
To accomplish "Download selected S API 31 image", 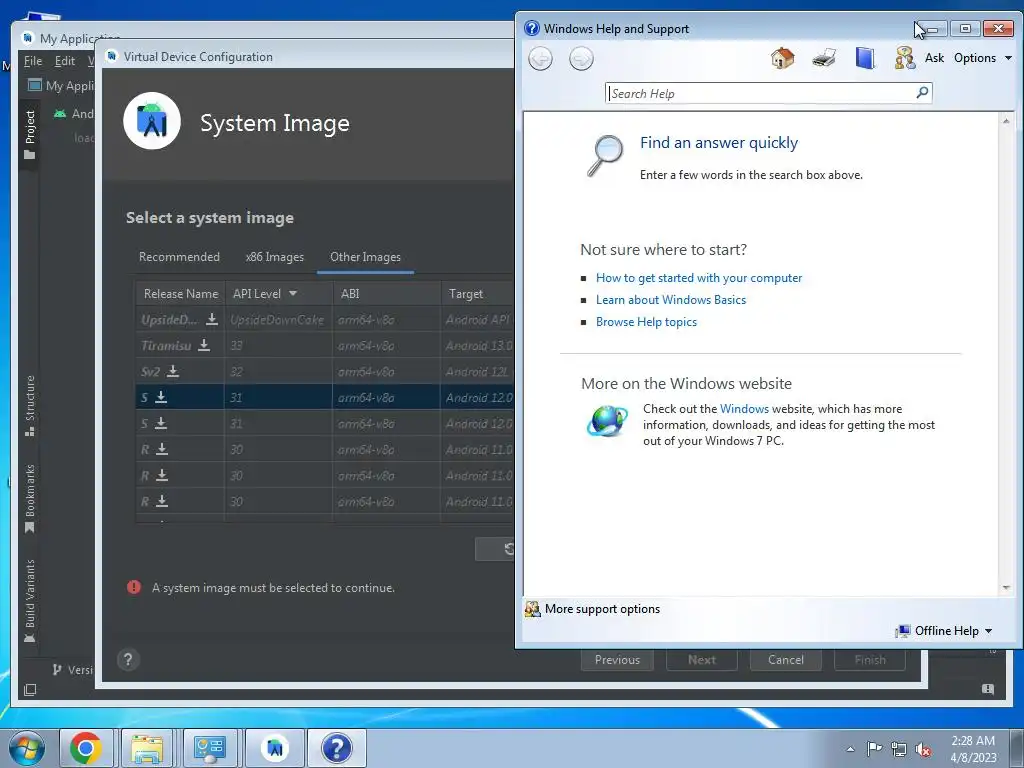I will point(161,397).
